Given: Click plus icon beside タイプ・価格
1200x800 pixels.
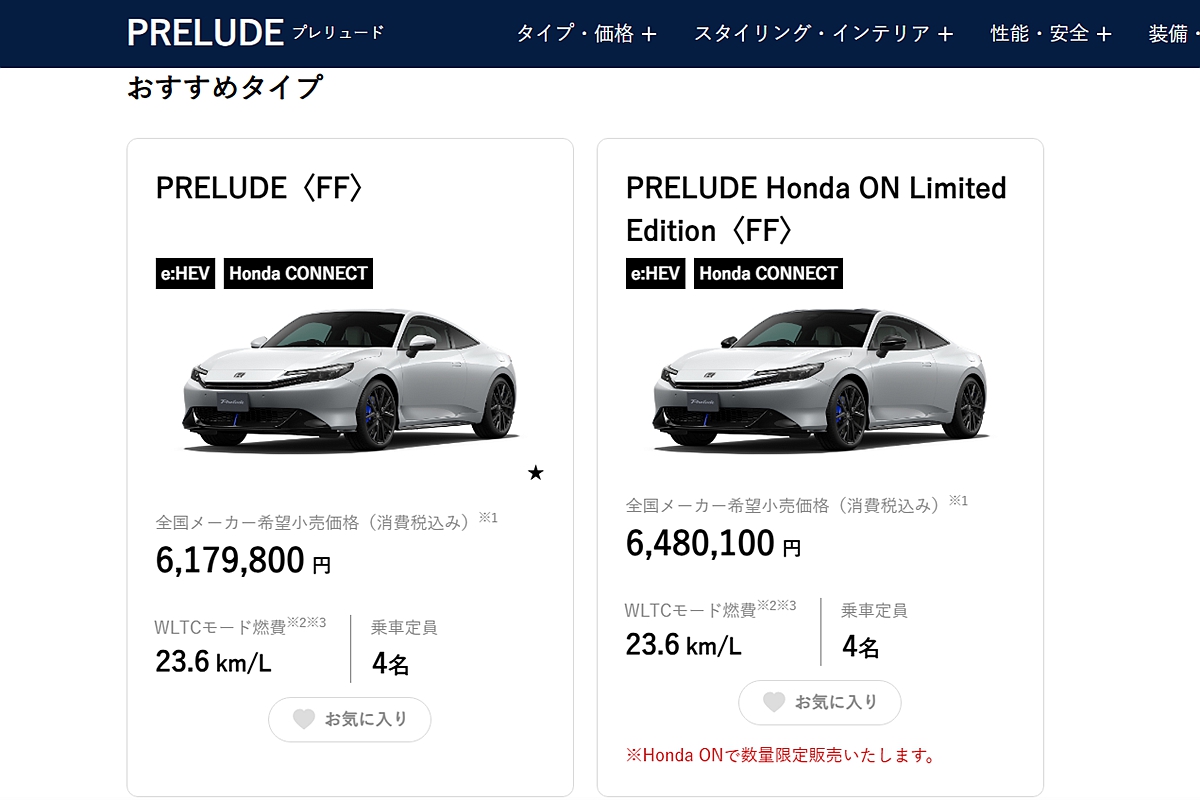Looking at the screenshot, I should coord(649,35).
